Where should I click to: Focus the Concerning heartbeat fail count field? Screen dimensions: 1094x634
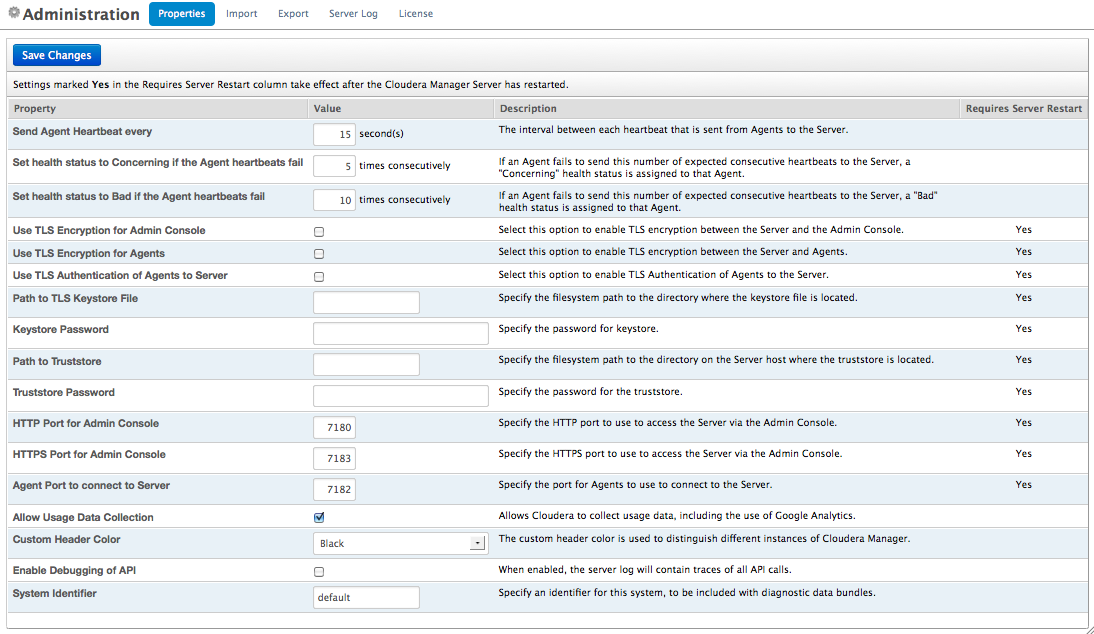click(x=334, y=166)
